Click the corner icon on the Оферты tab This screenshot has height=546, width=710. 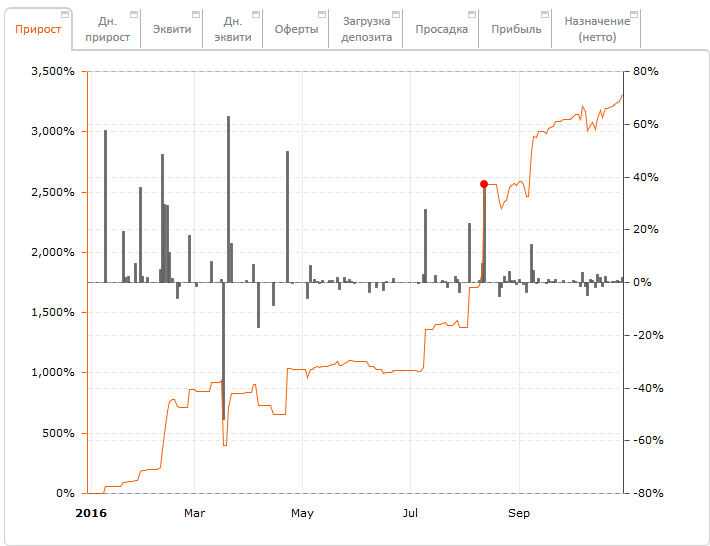click(322, 15)
